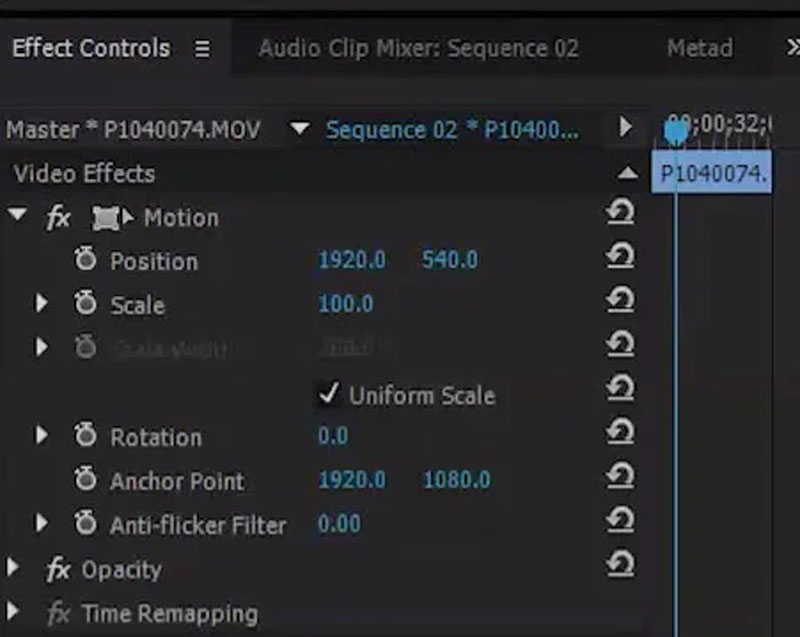Reset the Position parameter

click(x=620, y=256)
